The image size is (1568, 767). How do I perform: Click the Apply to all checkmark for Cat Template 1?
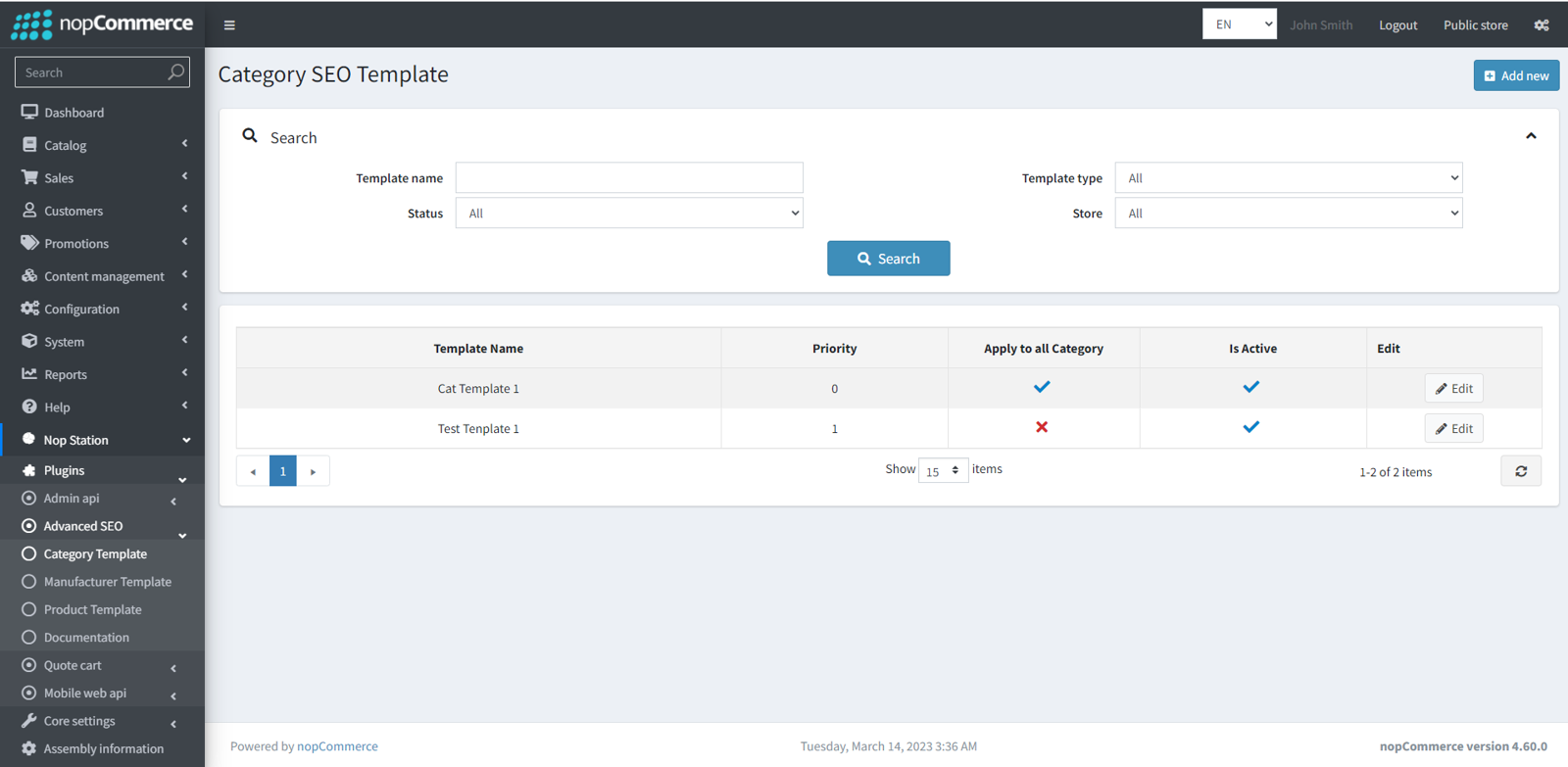pyautogui.click(x=1042, y=387)
